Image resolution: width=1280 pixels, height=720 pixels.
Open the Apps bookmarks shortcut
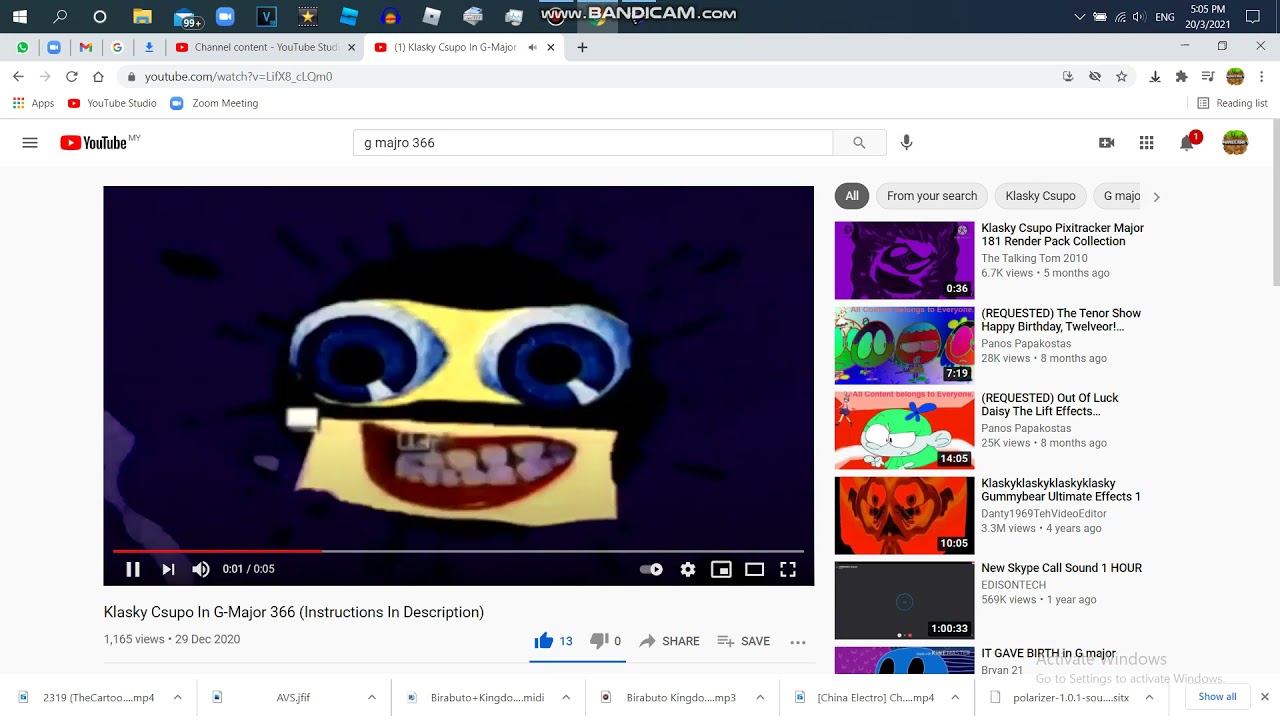coord(33,103)
